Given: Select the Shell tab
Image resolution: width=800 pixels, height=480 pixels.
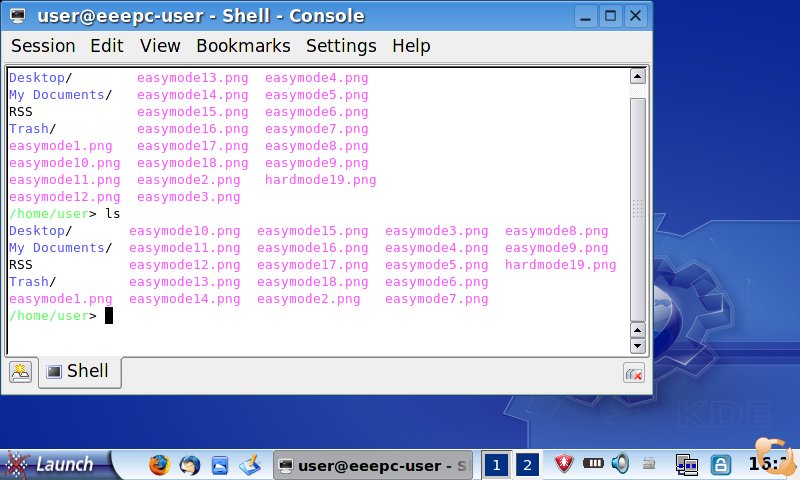Looking at the screenshot, I should coord(78,372).
